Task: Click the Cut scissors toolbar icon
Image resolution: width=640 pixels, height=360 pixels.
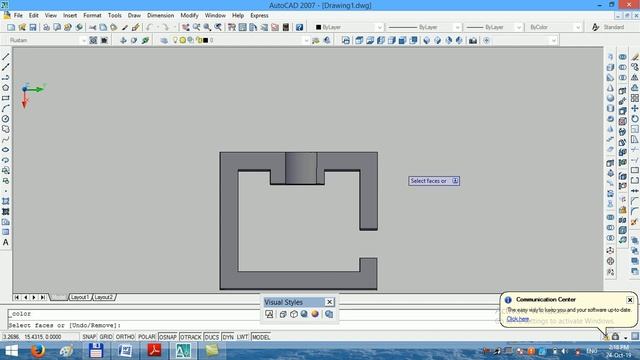Action: pos(93,27)
